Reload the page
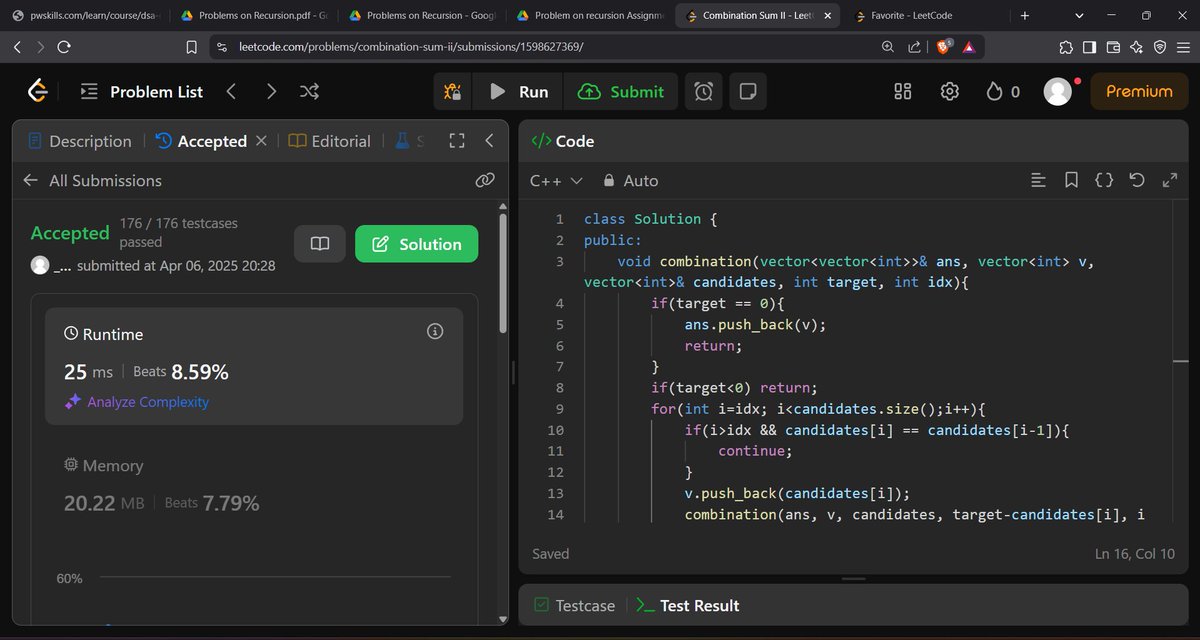 pos(64,47)
